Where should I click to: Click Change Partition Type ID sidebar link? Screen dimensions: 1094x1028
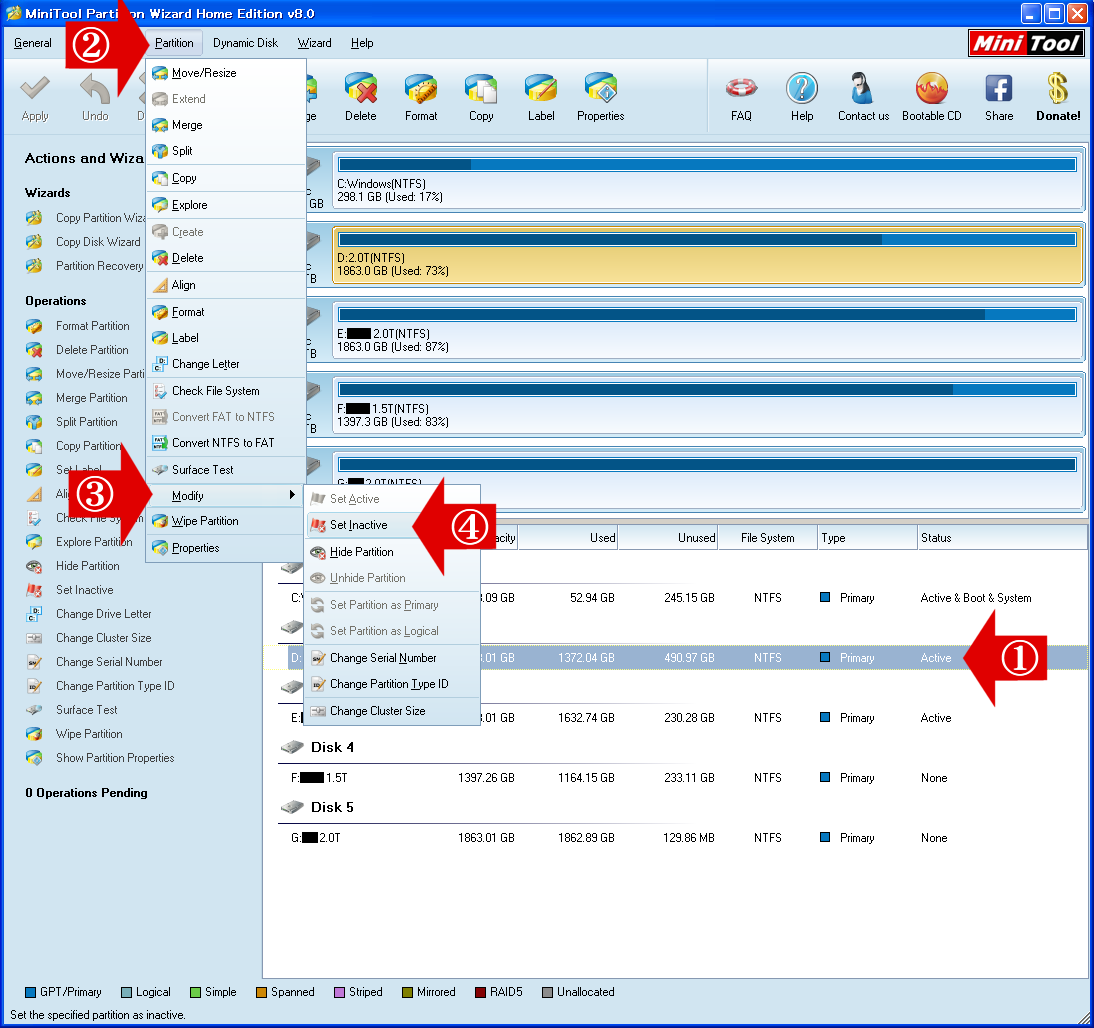pos(115,686)
